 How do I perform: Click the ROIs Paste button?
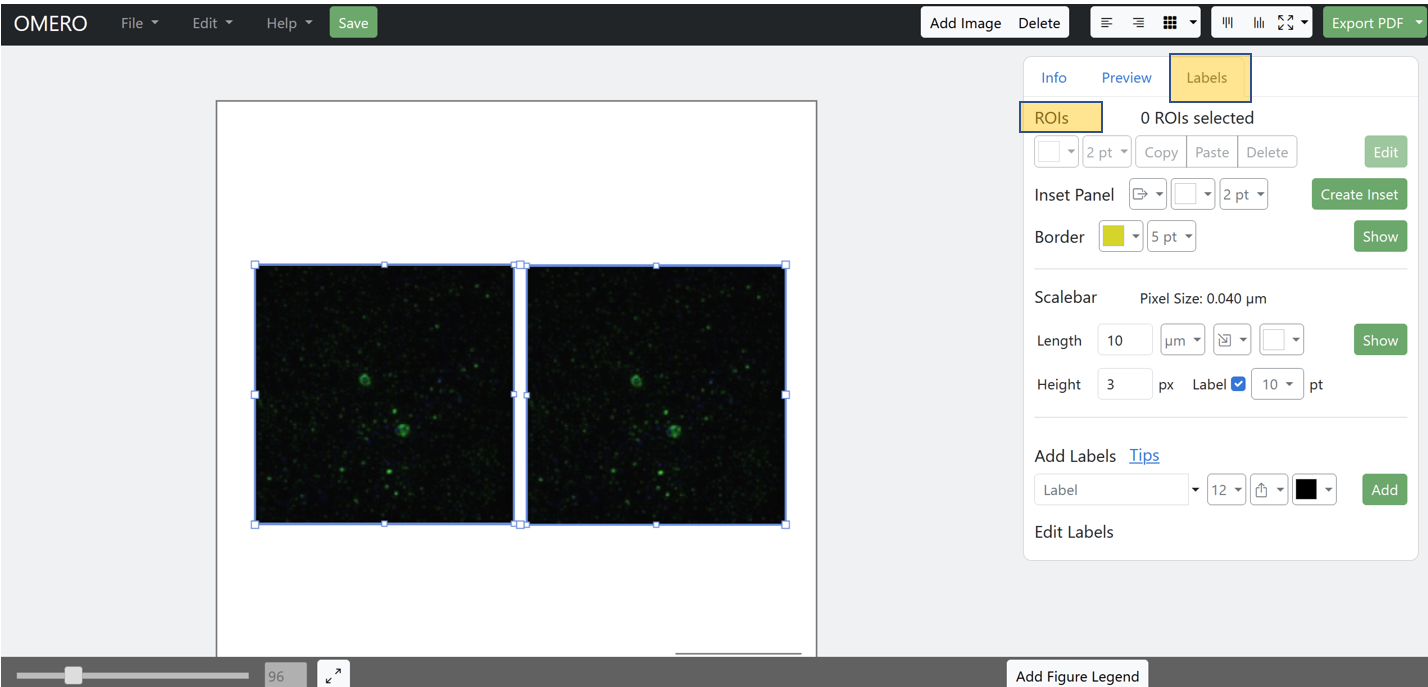1212,152
